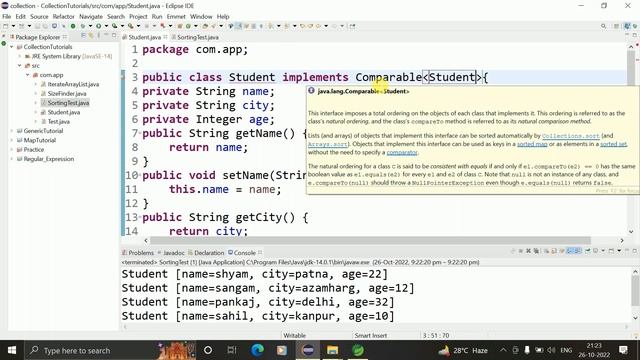Expand the Regular_Expression project
This screenshot has width=640, height=360.
[x=11, y=159]
